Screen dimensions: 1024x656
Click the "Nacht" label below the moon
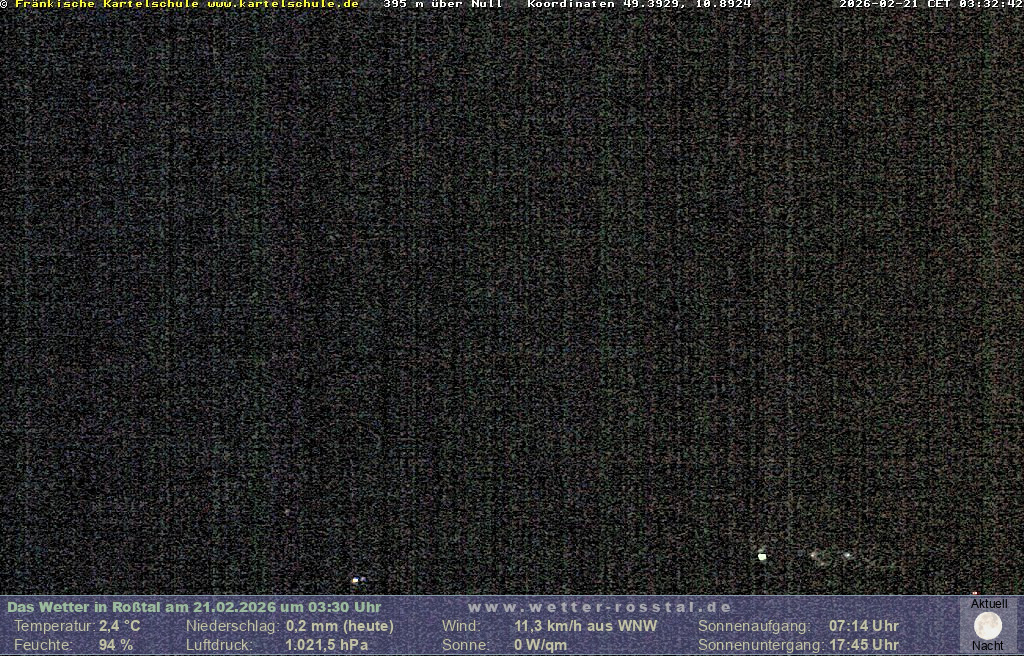(988, 646)
